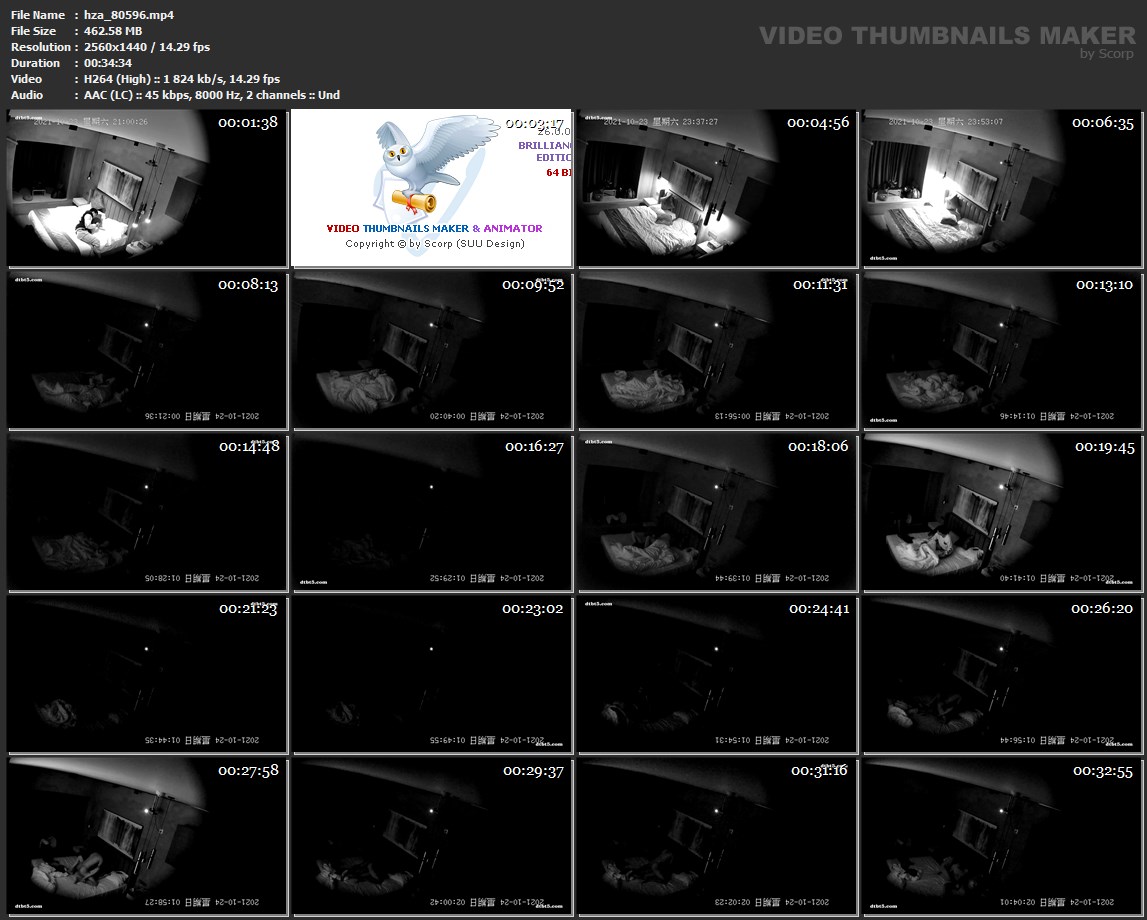The image size is (1147, 920).
Task: Open the thumbnail at 00:04:56
Action: (x=717, y=187)
